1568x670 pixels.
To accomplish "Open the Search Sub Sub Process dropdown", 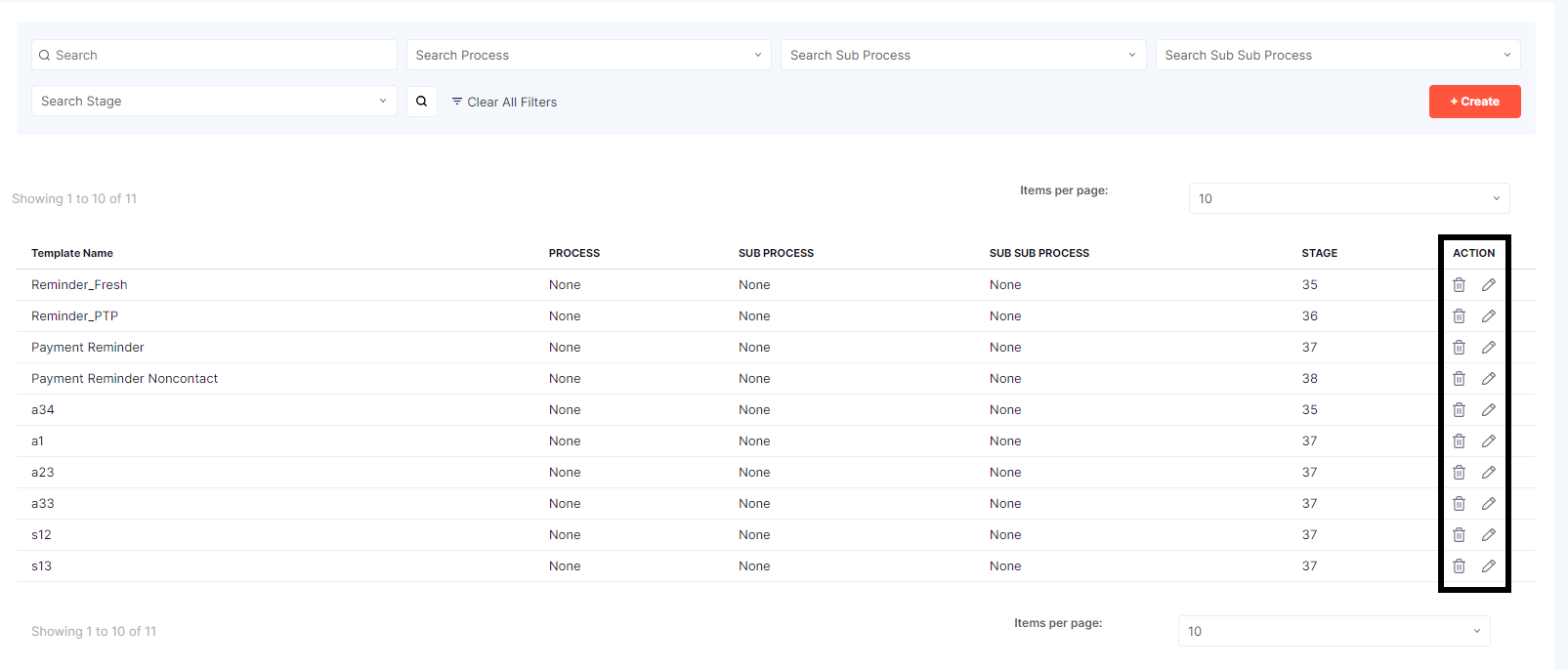I will (1338, 55).
